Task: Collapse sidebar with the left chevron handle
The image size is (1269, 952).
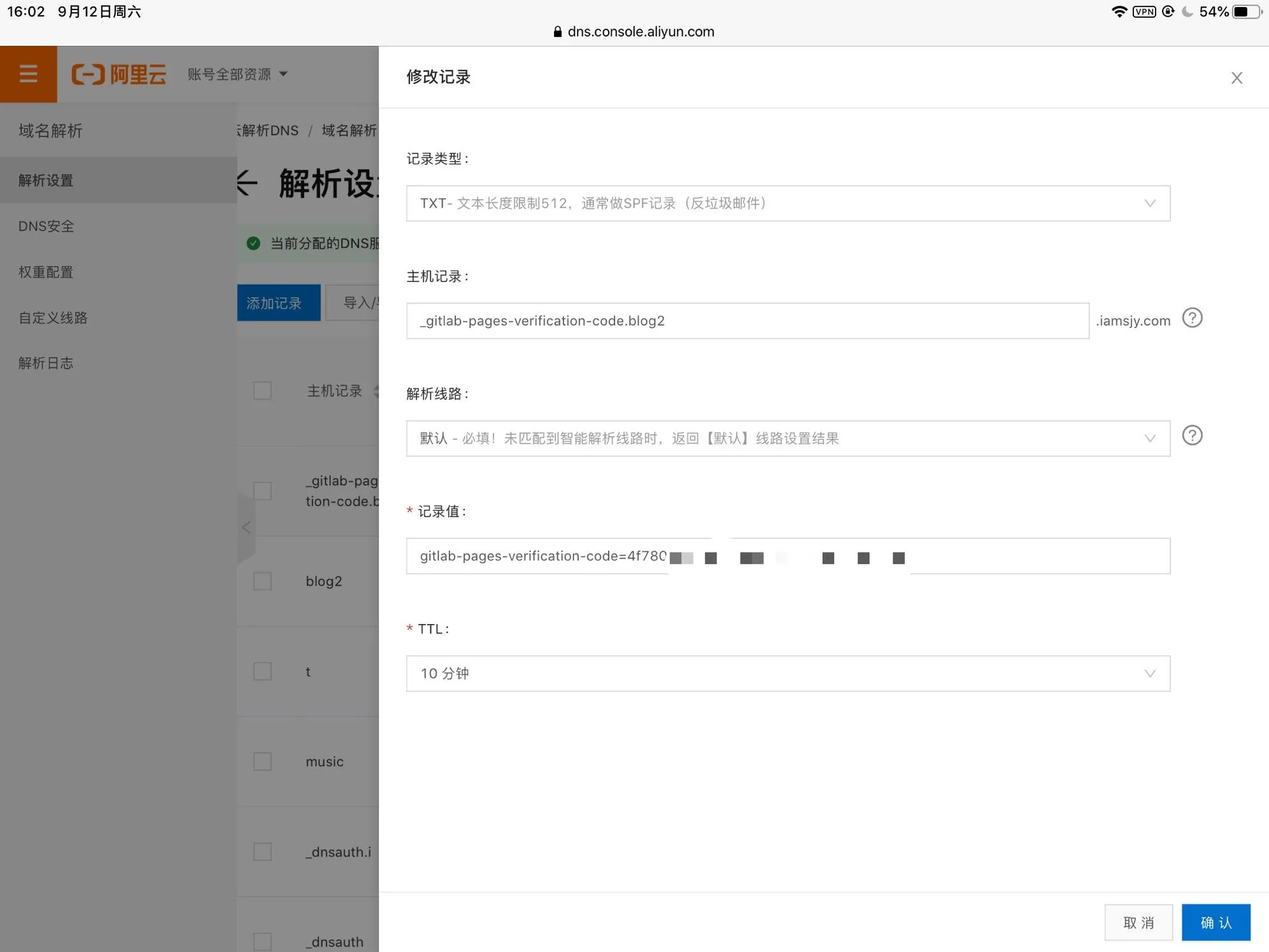Action: pyautogui.click(x=246, y=528)
